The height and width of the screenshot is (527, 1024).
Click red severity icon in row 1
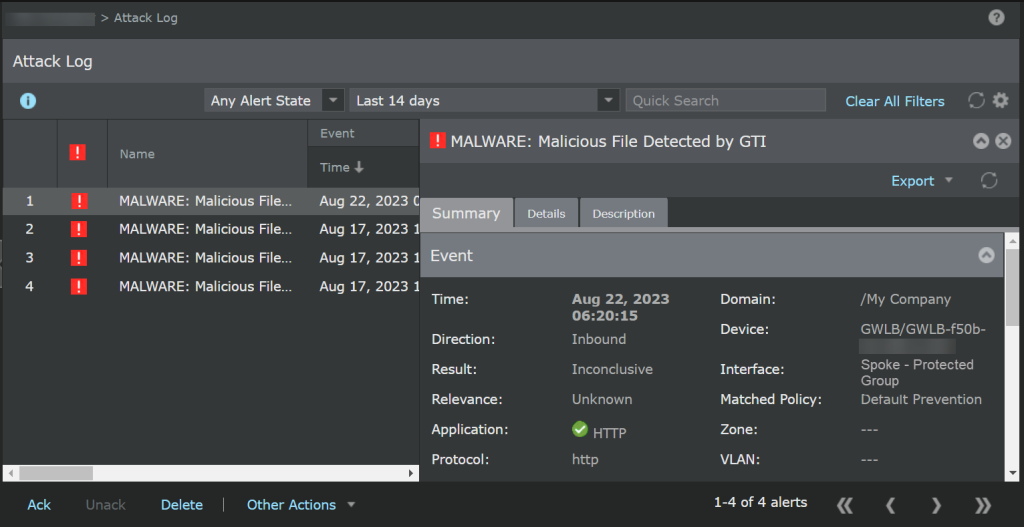point(79,201)
